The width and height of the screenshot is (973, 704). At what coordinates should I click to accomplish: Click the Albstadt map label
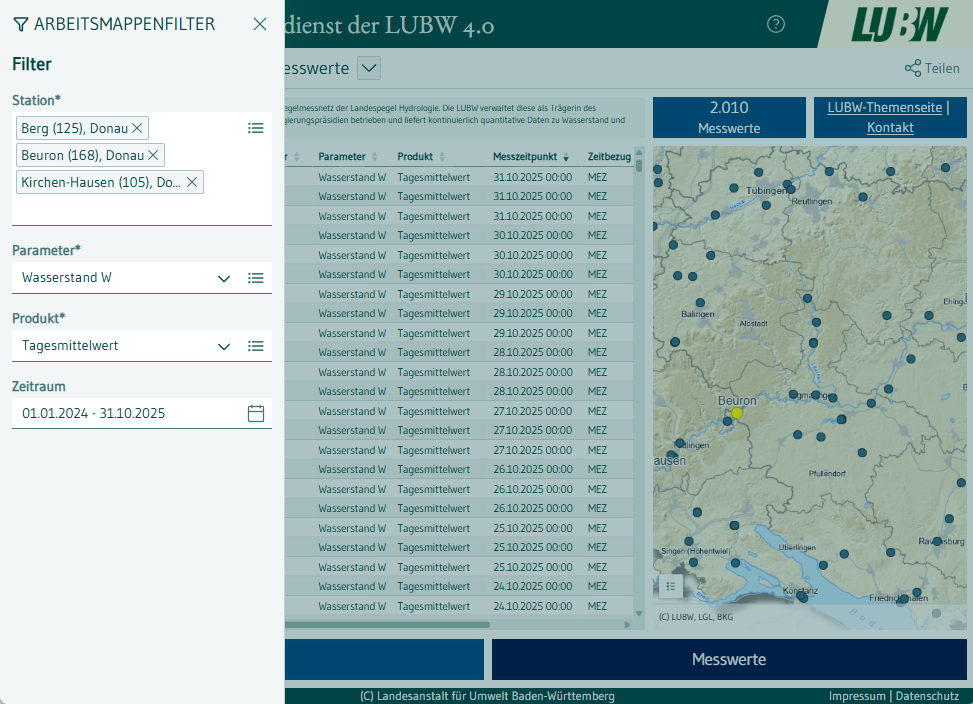tap(753, 323)
